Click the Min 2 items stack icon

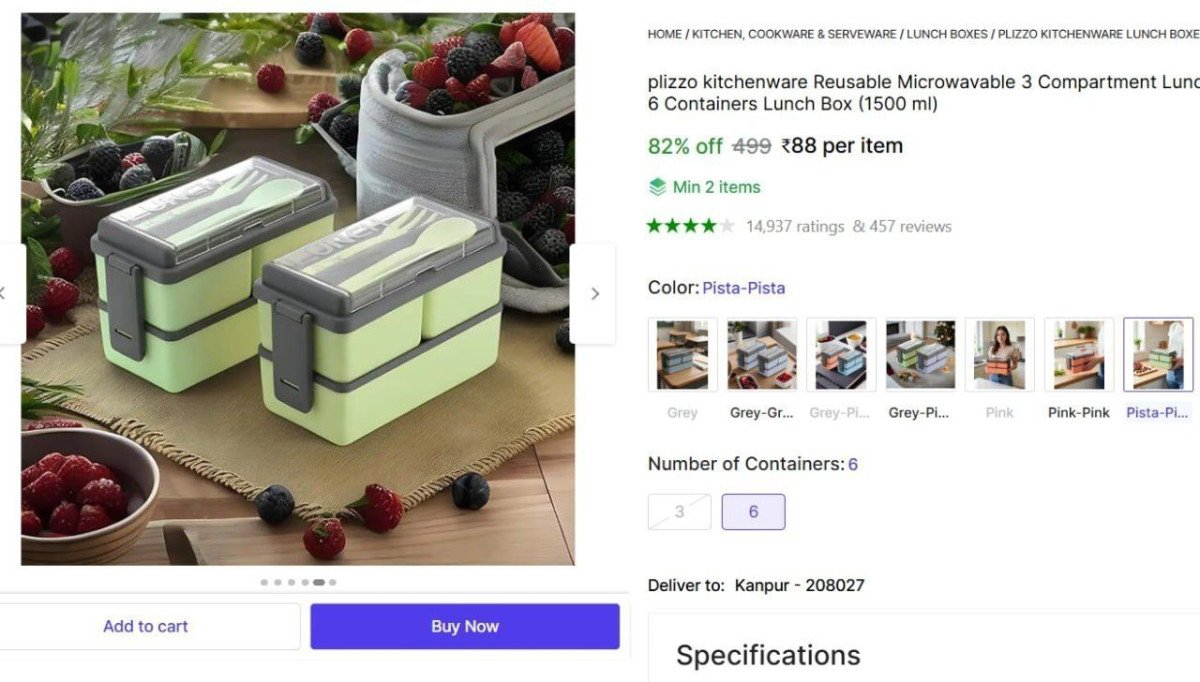(x=657, y=187)
